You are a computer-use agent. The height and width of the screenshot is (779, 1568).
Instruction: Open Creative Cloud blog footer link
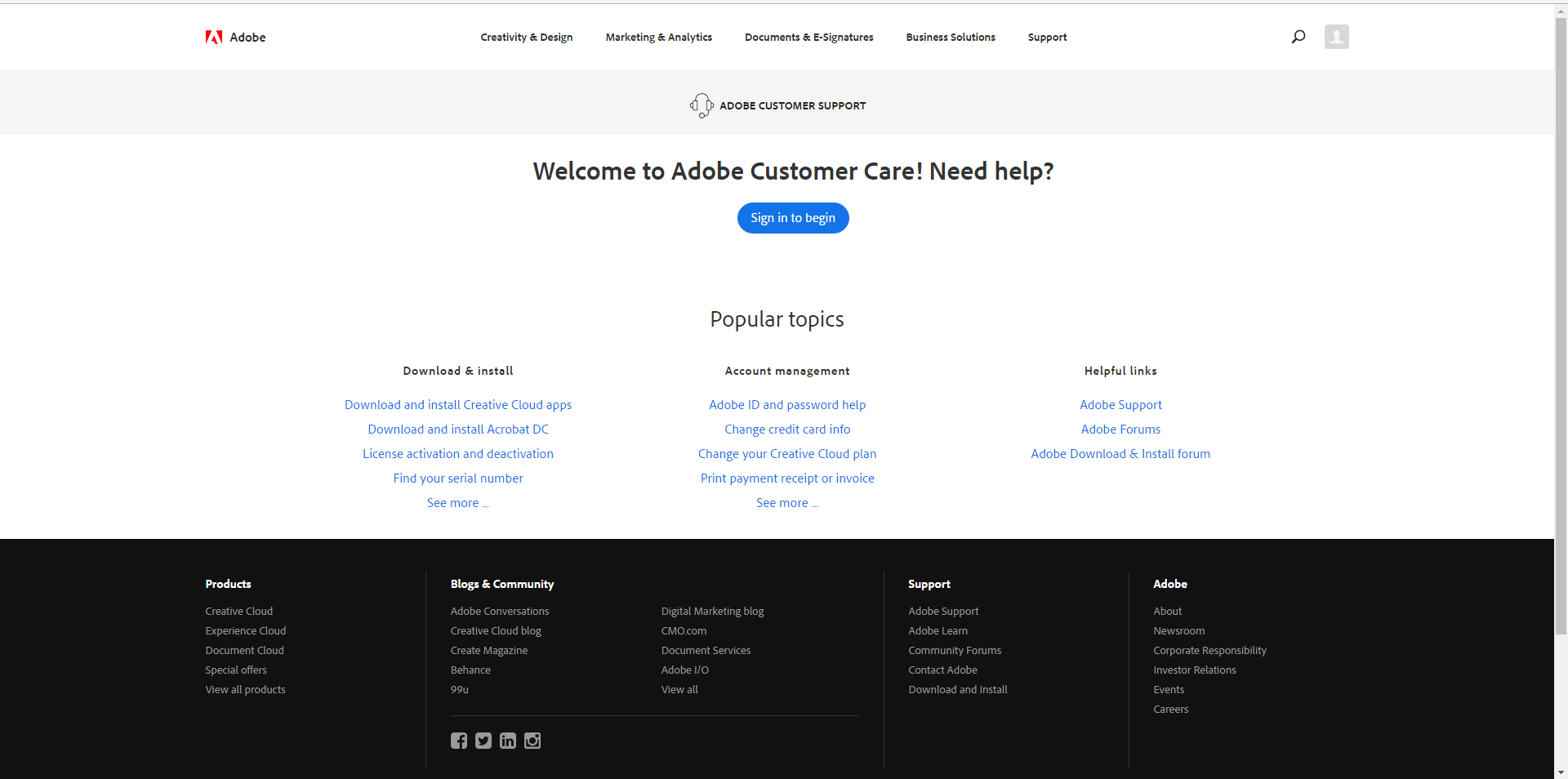(496, 630)
